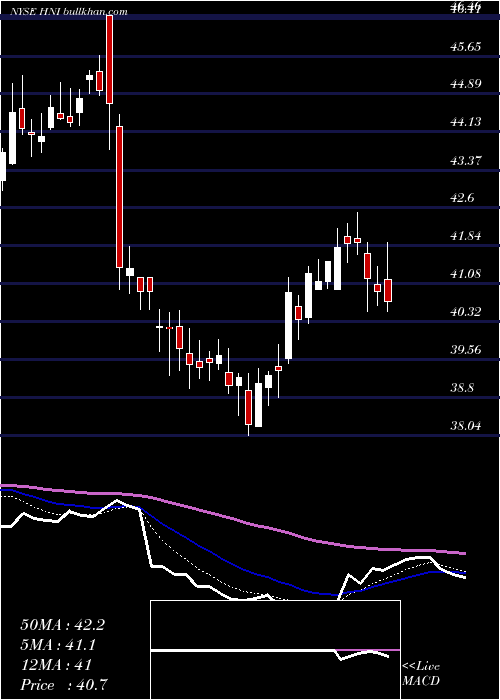Click the 'Price : 40.7' reading
Image resolution: width=500 pixels, height=700 pixels.
point(64,685)
